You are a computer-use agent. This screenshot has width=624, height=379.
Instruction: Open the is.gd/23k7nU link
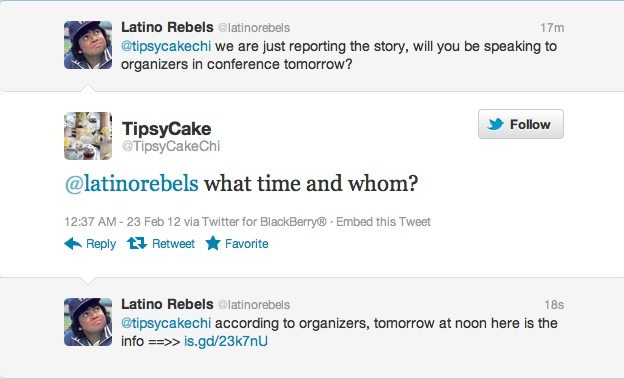(x=226, y=342)
